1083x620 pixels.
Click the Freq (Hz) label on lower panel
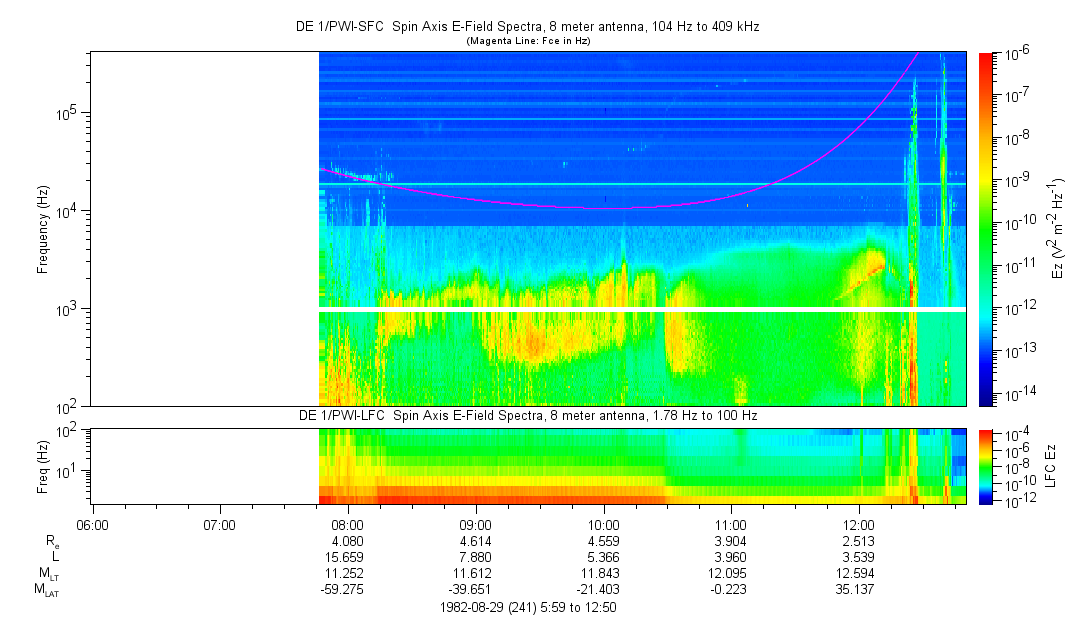point(43,465)
